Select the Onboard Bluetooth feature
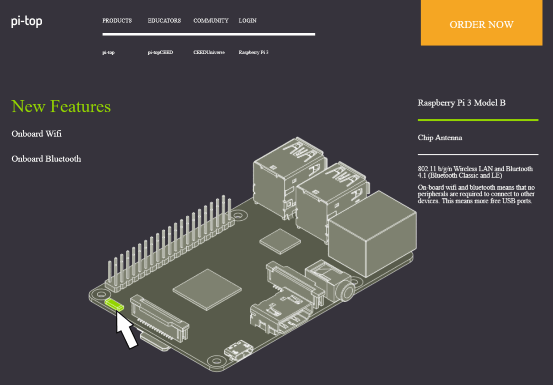553x385 pixels. click(46, 159)
